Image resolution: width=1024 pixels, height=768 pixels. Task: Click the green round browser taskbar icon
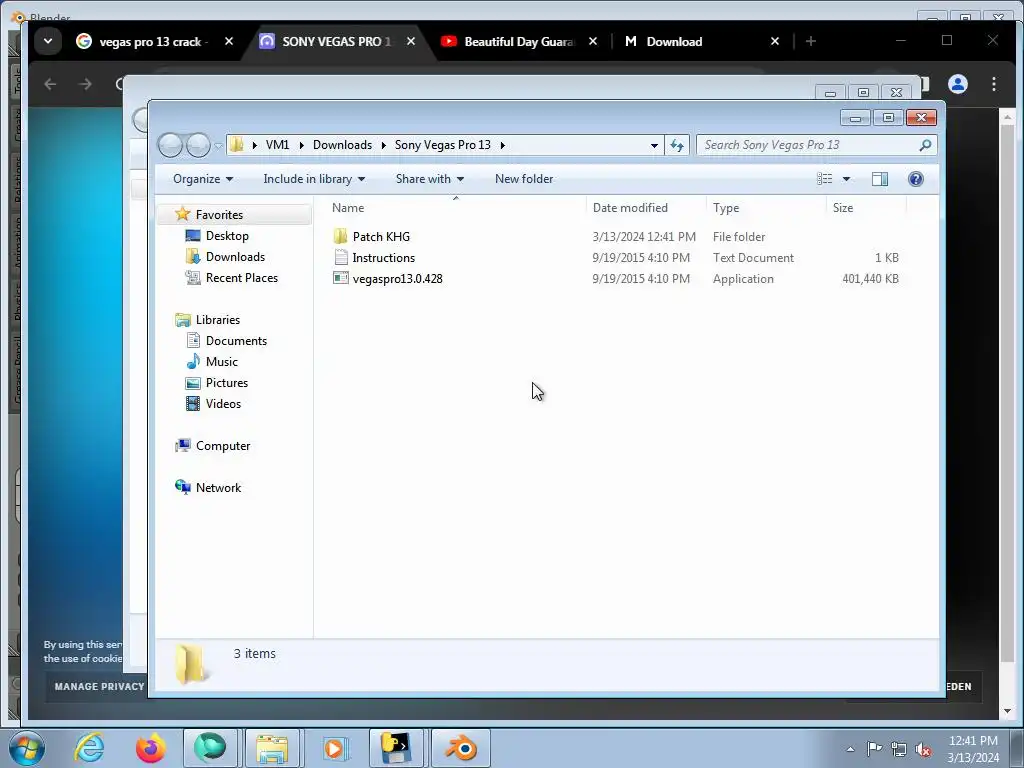[210, 748]
